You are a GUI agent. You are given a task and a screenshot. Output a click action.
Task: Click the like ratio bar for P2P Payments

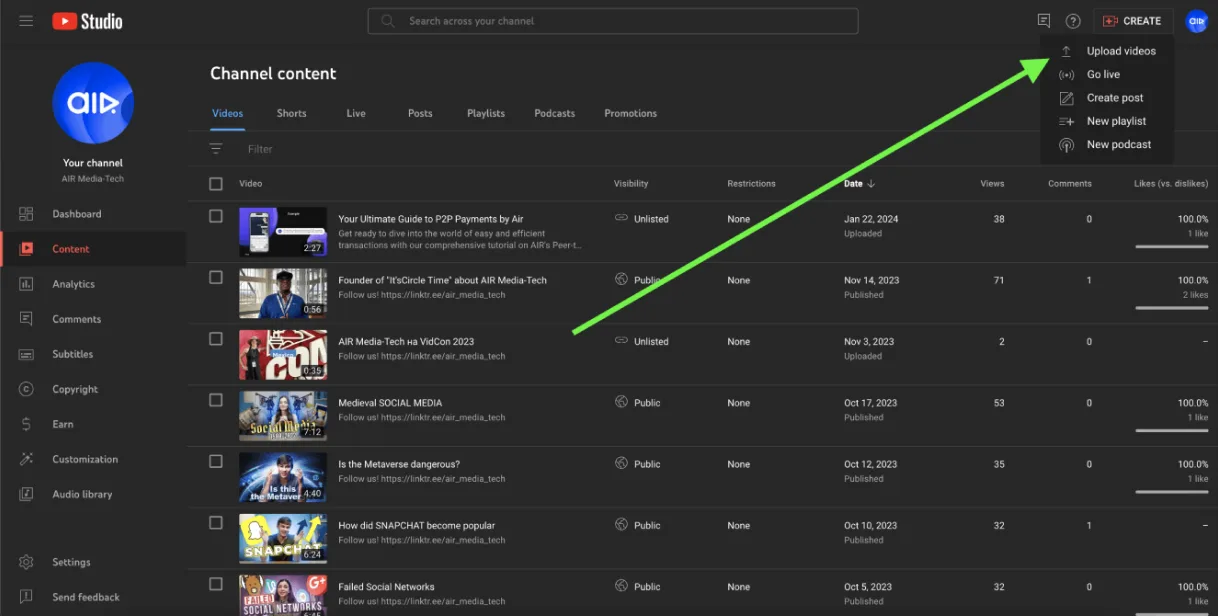coord(1172,246)
